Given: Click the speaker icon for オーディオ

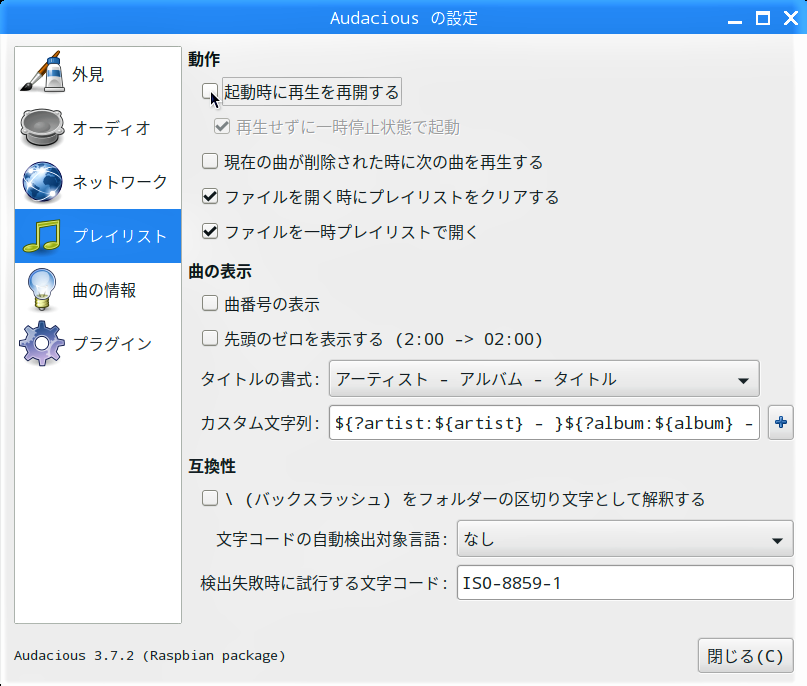Looking at the screenshot, I should [42, 128].
